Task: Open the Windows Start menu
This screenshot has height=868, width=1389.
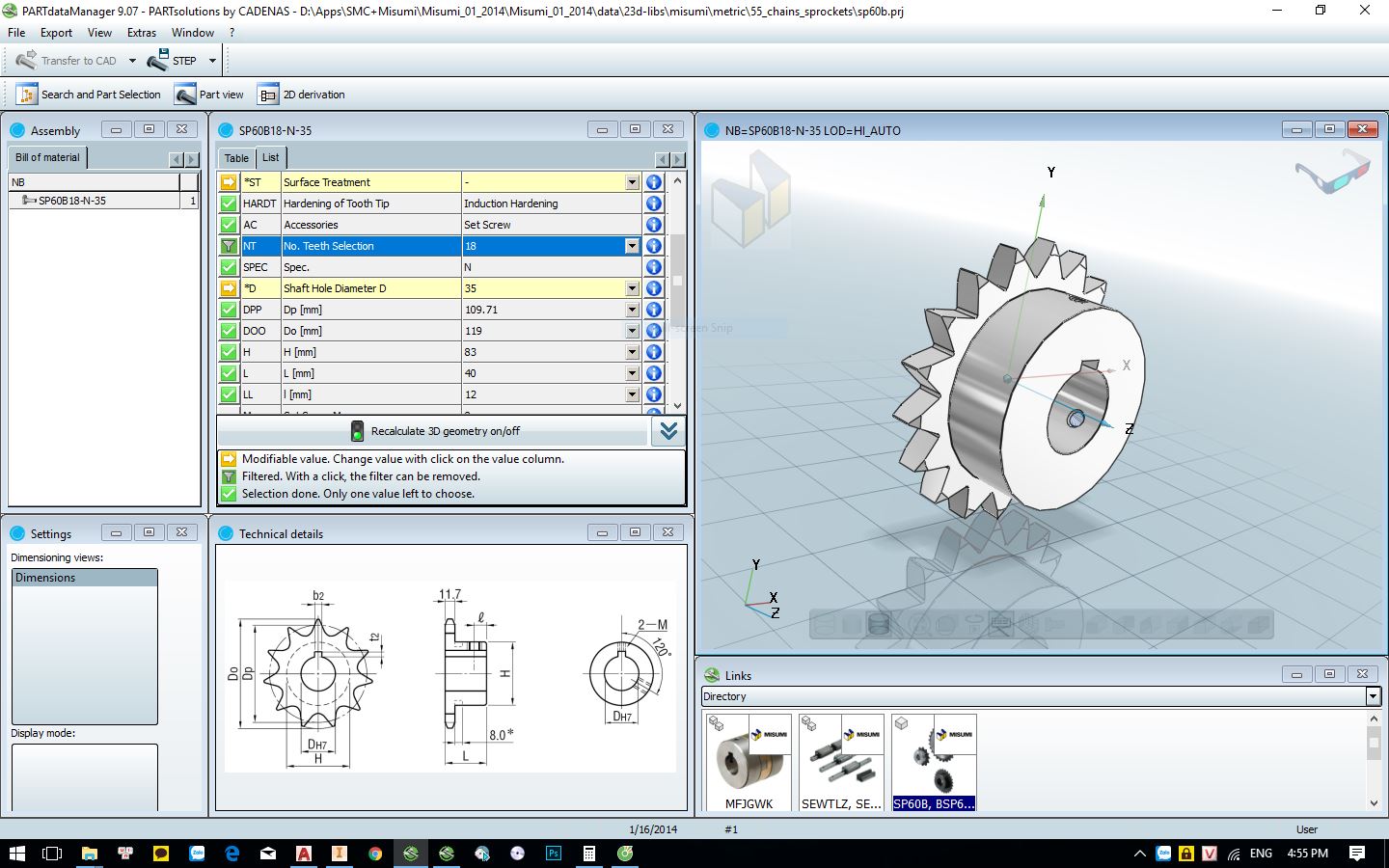Action: pyautogui.click(x=17, y=854)
